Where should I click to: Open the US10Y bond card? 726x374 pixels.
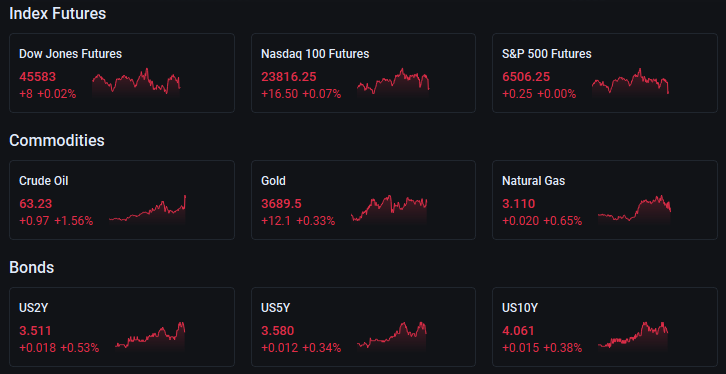pyautogui.click(x=605, y=327)
